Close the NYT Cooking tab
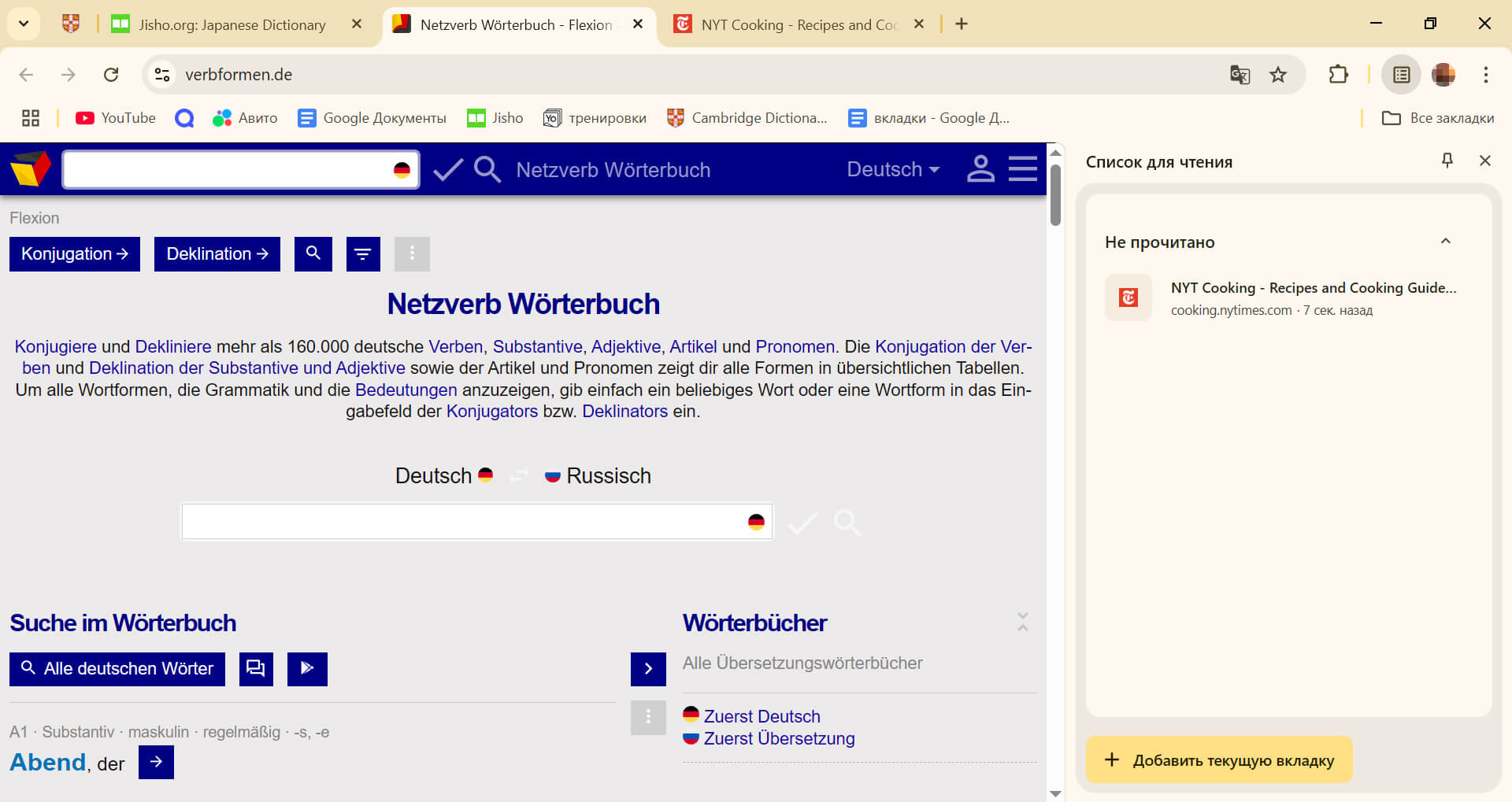This screenshot has width=1512, height=802. pyautogui.click(x=918, y=24)
